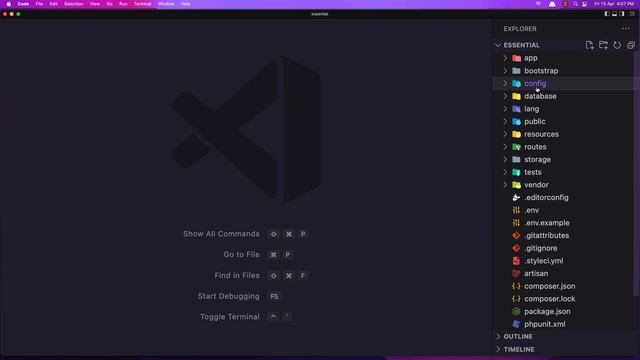The width and height of the screenshot is (640, 360).
Task: Click the Find in Files label
Action: (x=237, y=276)
